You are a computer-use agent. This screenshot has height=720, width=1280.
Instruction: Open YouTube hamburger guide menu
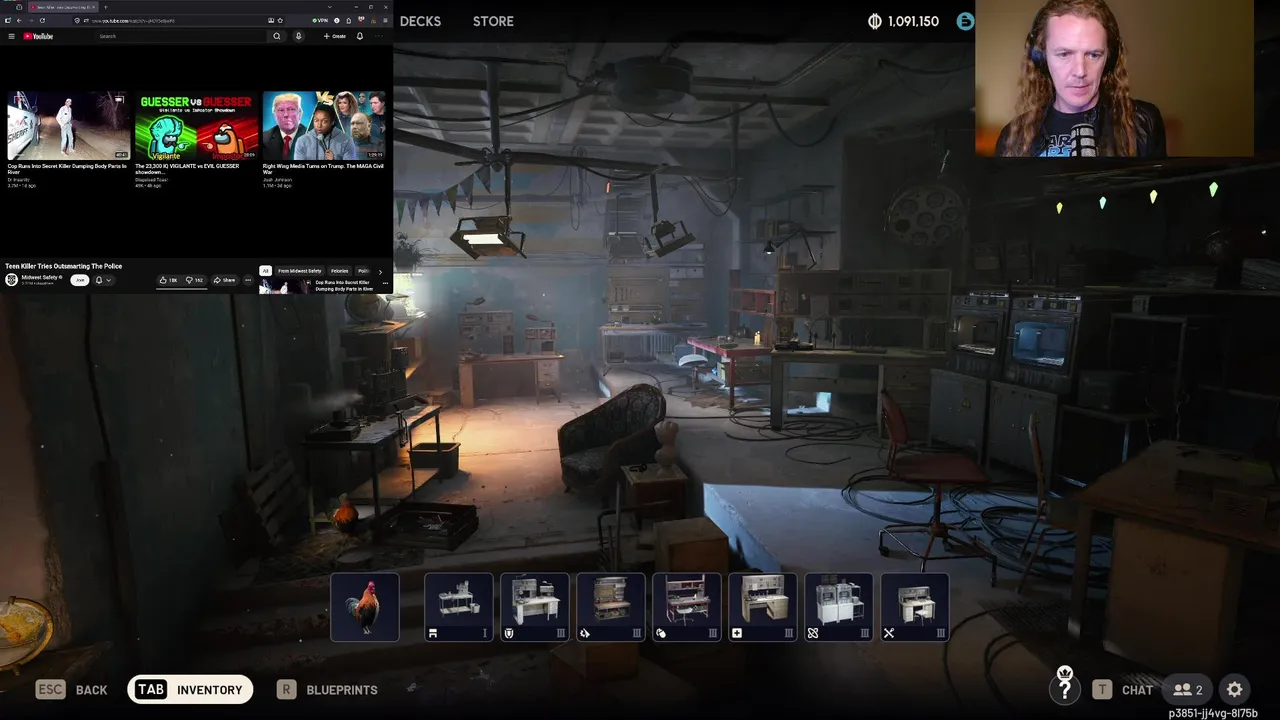11,36
